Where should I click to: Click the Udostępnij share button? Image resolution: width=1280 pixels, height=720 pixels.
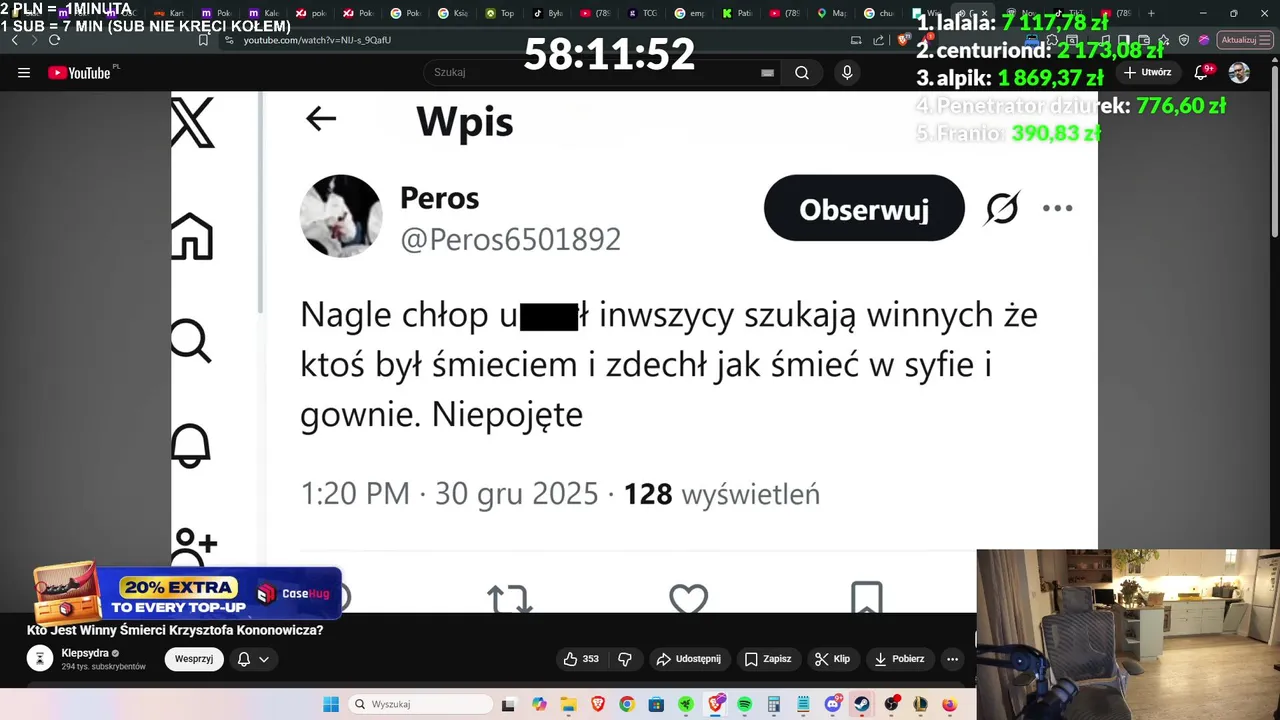tap(688, 659)
